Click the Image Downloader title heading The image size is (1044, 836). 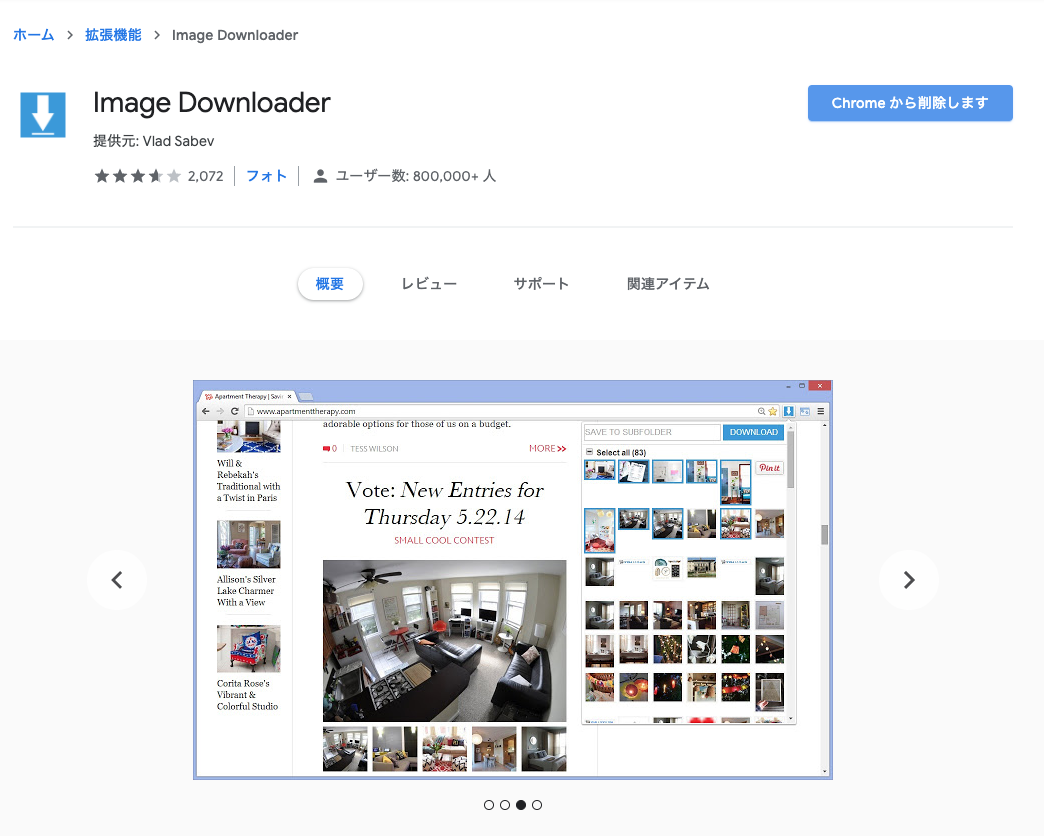(x=212, y=103)
